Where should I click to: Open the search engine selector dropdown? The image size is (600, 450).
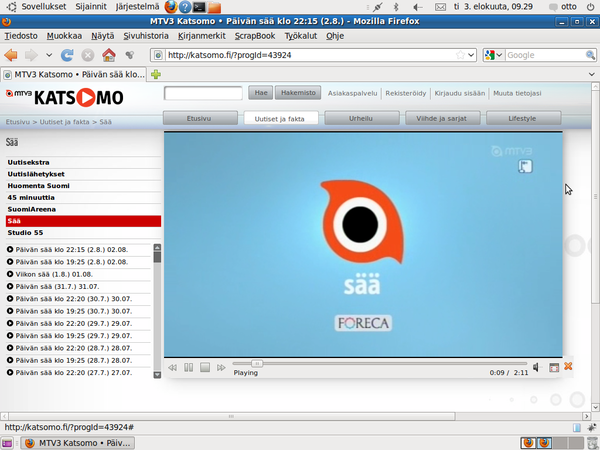click(498, 55)
